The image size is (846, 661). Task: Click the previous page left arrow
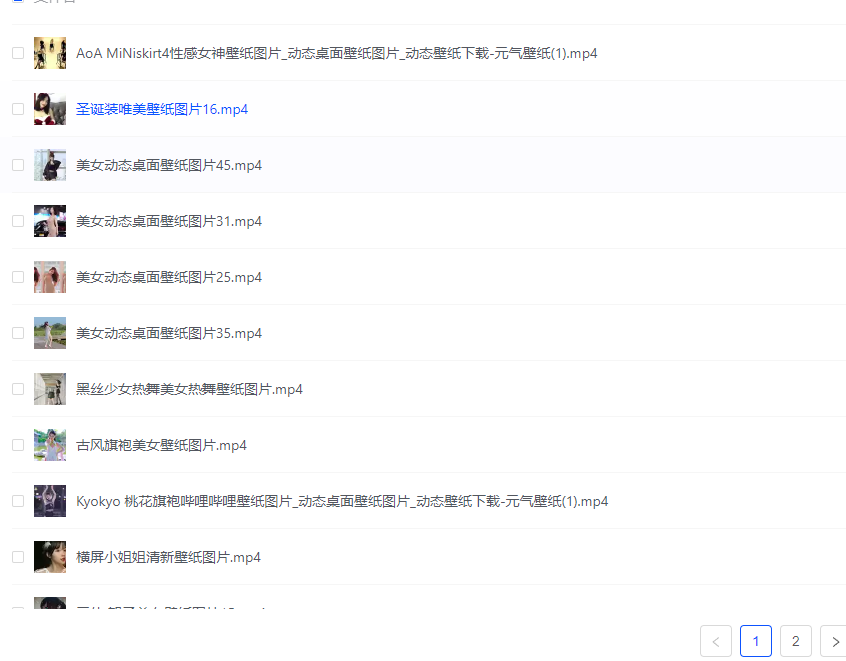pos(716,641)
